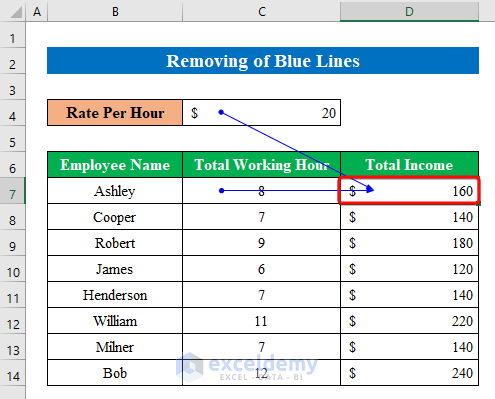The width and height of the screenshot is (495, 399).
Task: Select Henderson's income cell in row 11
Action: (409, 295)
